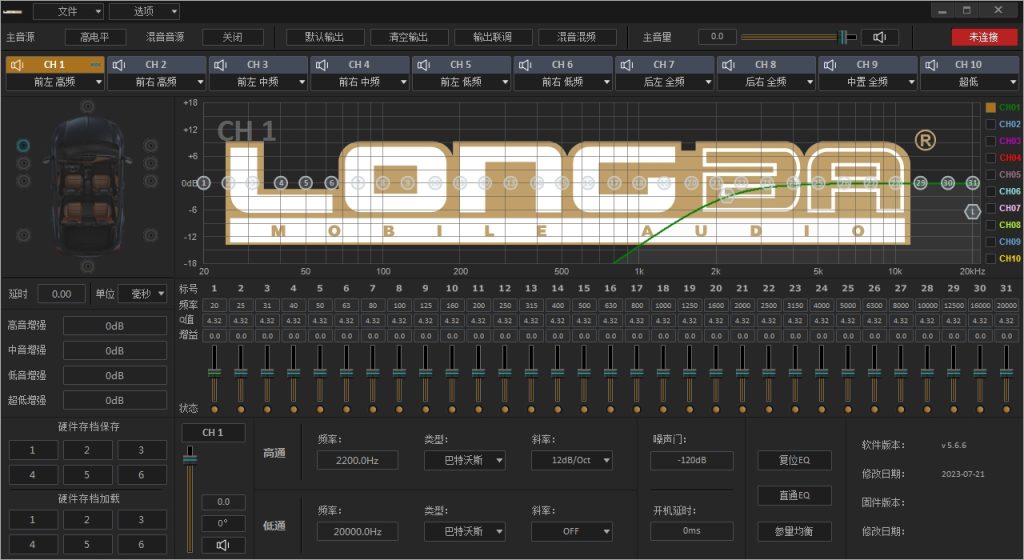Click EQ node 1 on the graph

pyautogui.click(x=204, y=183)
